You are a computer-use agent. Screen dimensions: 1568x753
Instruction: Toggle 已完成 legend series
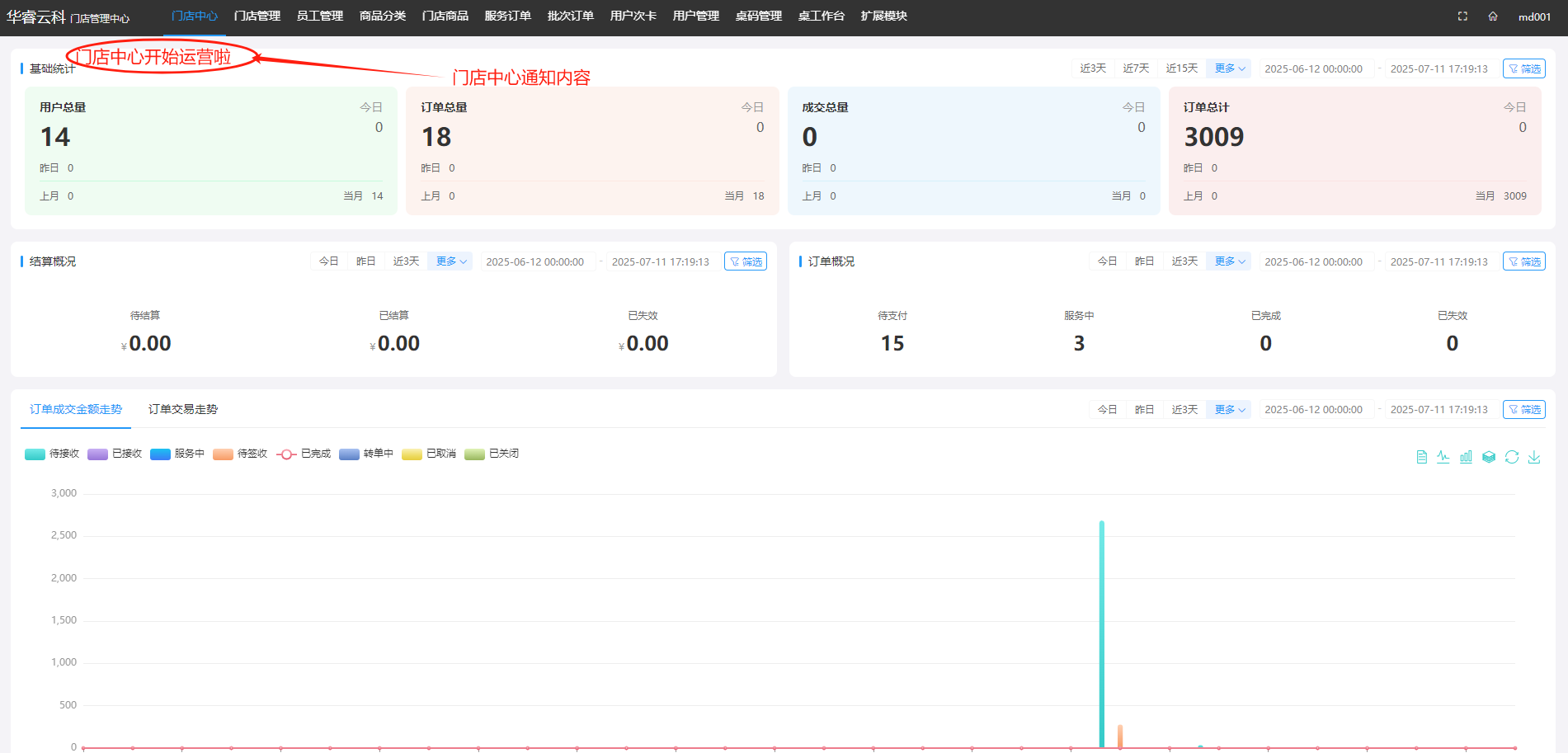pos(304,454)
